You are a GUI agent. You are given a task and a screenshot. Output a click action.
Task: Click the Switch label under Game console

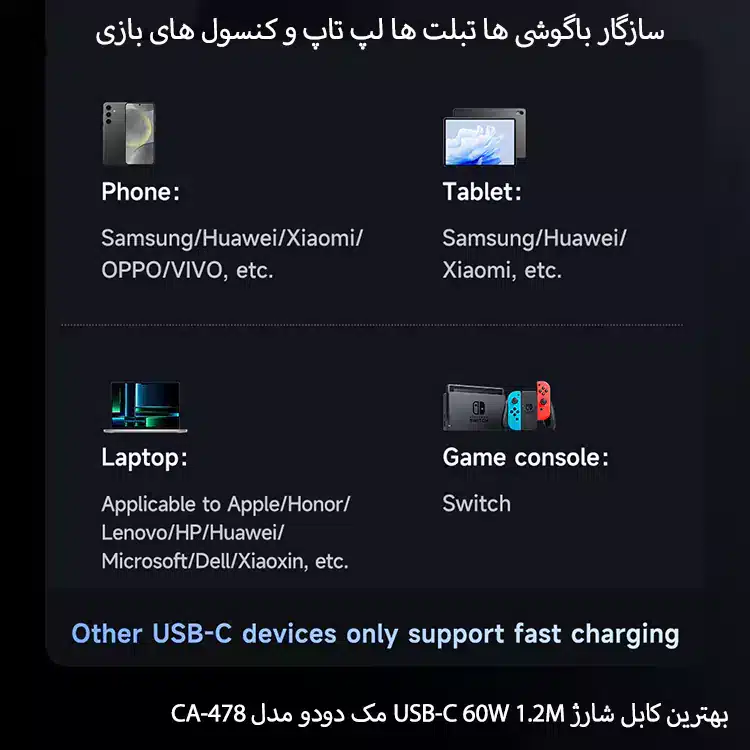point(476,504)
